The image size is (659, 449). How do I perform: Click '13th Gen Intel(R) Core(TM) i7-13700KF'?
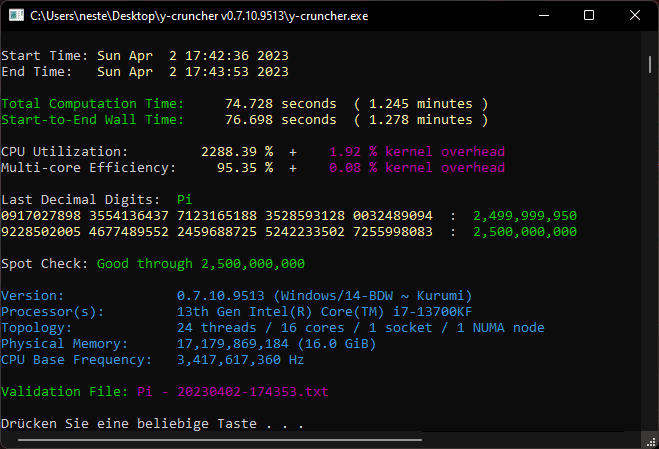pos(324,312)
